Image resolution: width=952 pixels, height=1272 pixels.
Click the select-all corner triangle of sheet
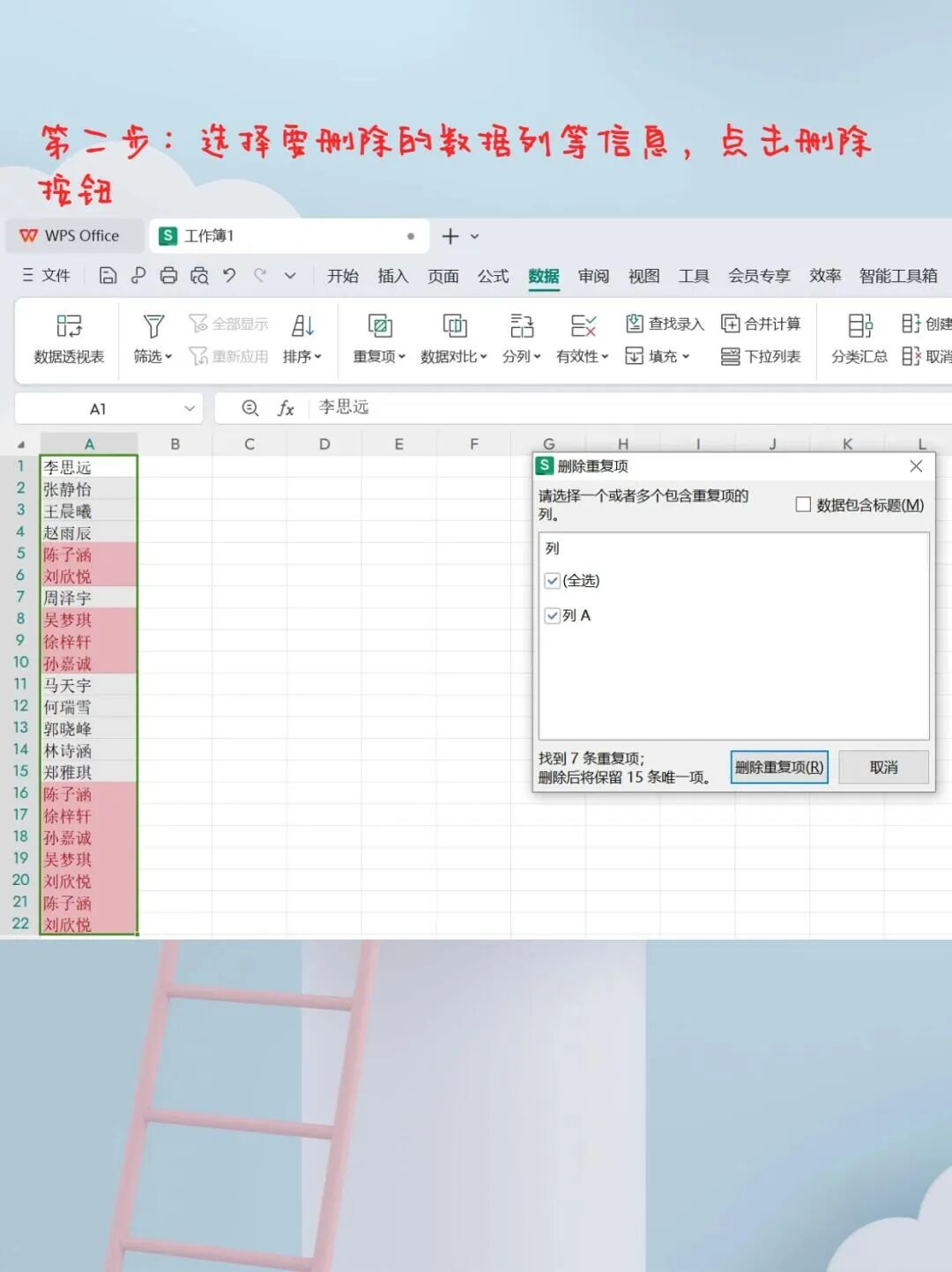pos(21,444)
